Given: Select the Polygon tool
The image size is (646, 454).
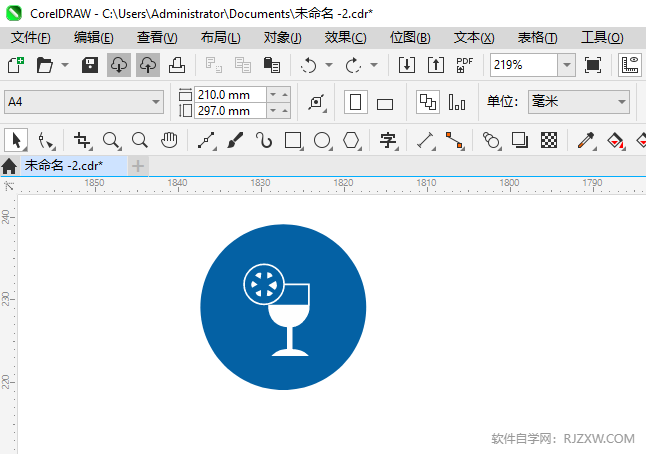Looking at the screenshot, I should 351,140.
